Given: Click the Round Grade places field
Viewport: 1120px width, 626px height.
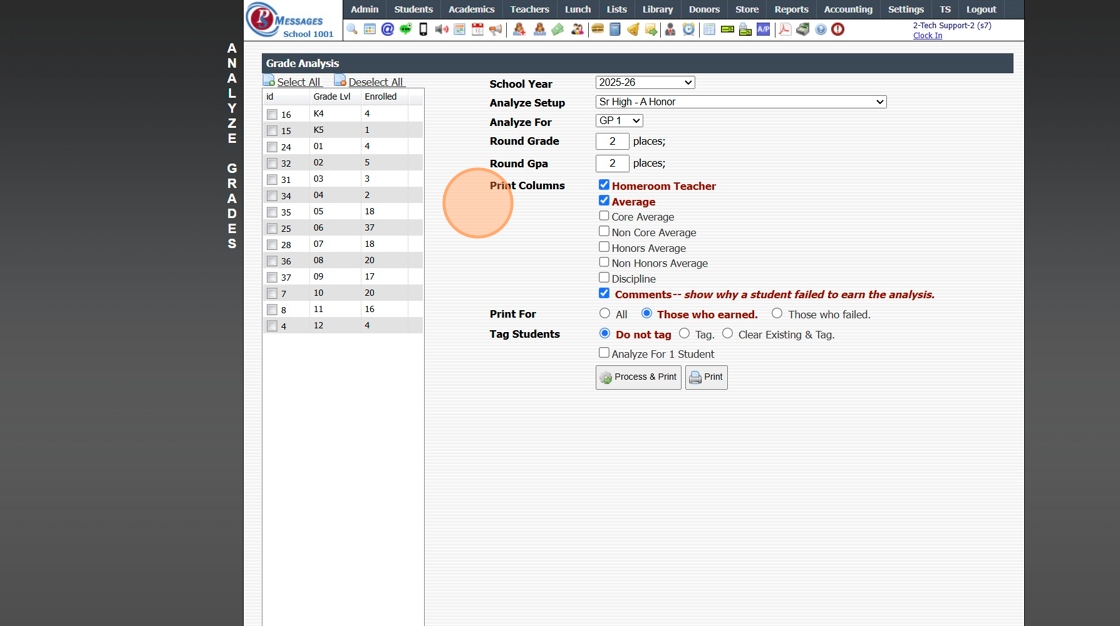Looking at the screenshot, I should (612, 141).
